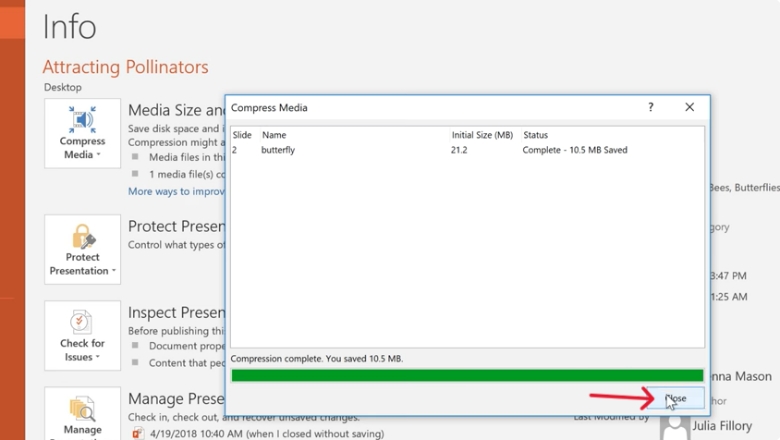
Task: Click the 'Status' column header
Action: 535,135
